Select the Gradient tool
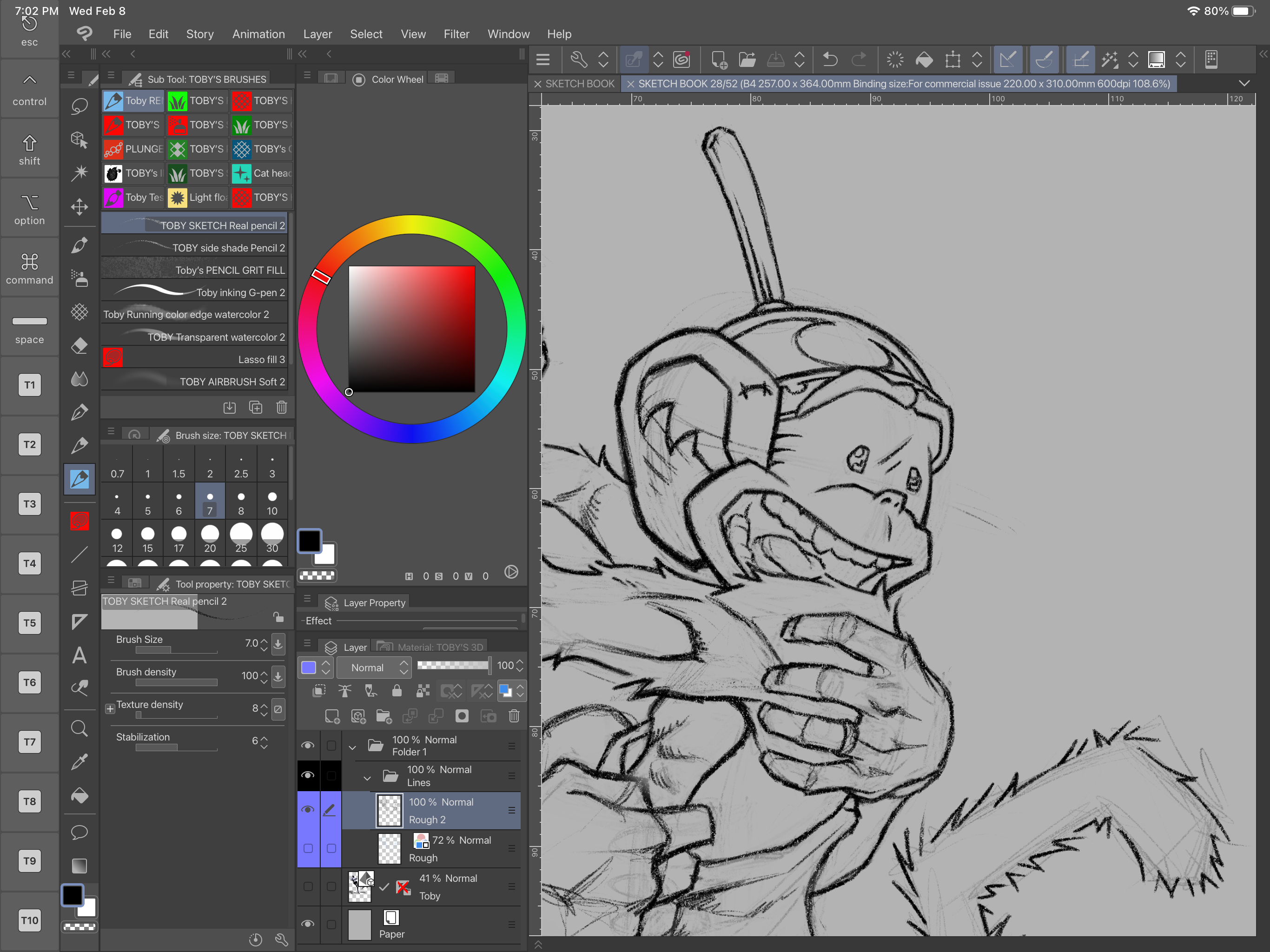 pyautogui.click(x=79, y=865)
